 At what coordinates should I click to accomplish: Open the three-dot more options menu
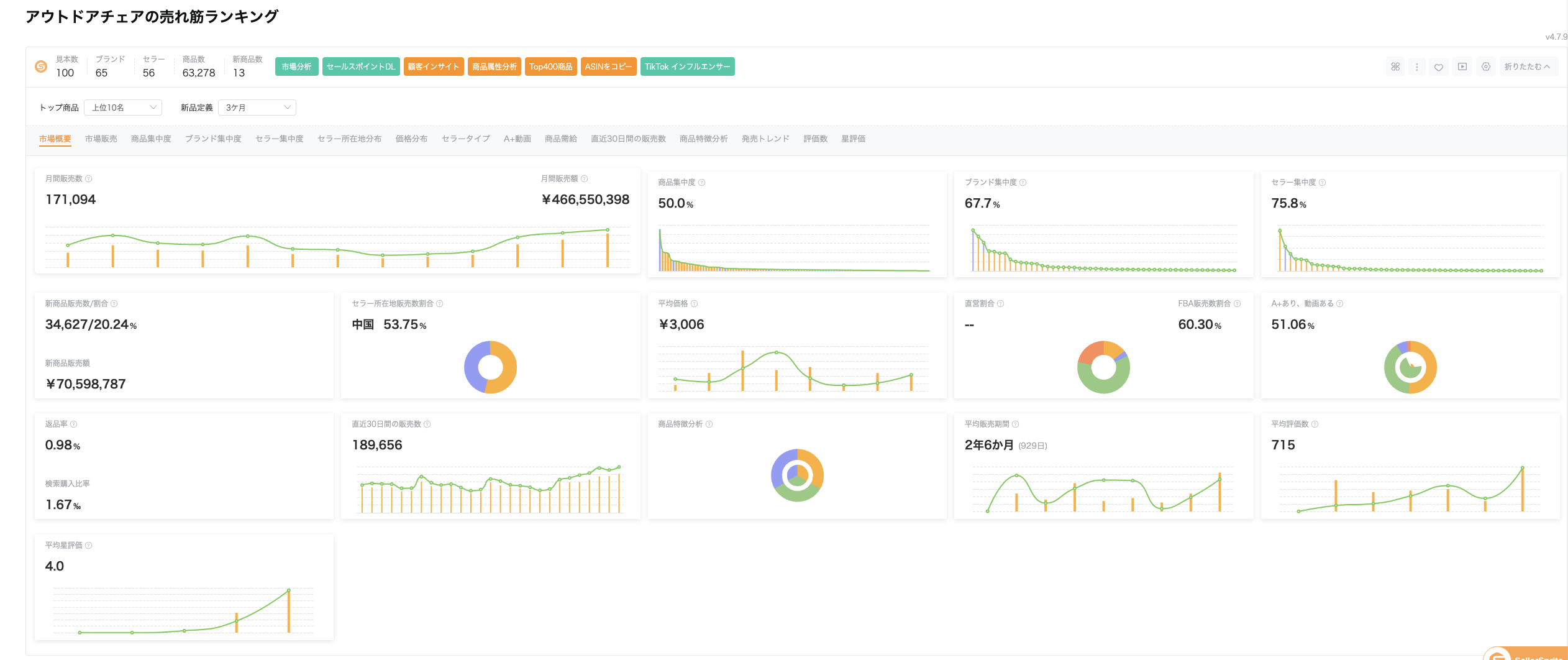coord(1417,66)
